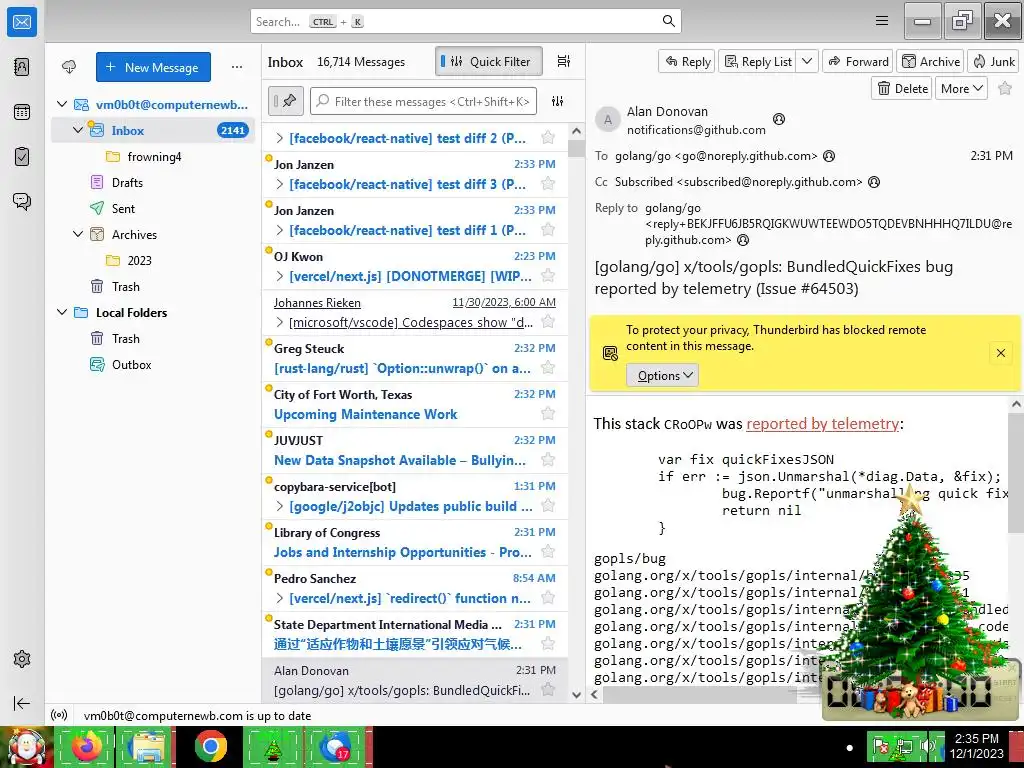Image resolution: width=1024 pixels, height=768 pixels.
Task: Open the Tasks space
Action: tap(22, 157)
